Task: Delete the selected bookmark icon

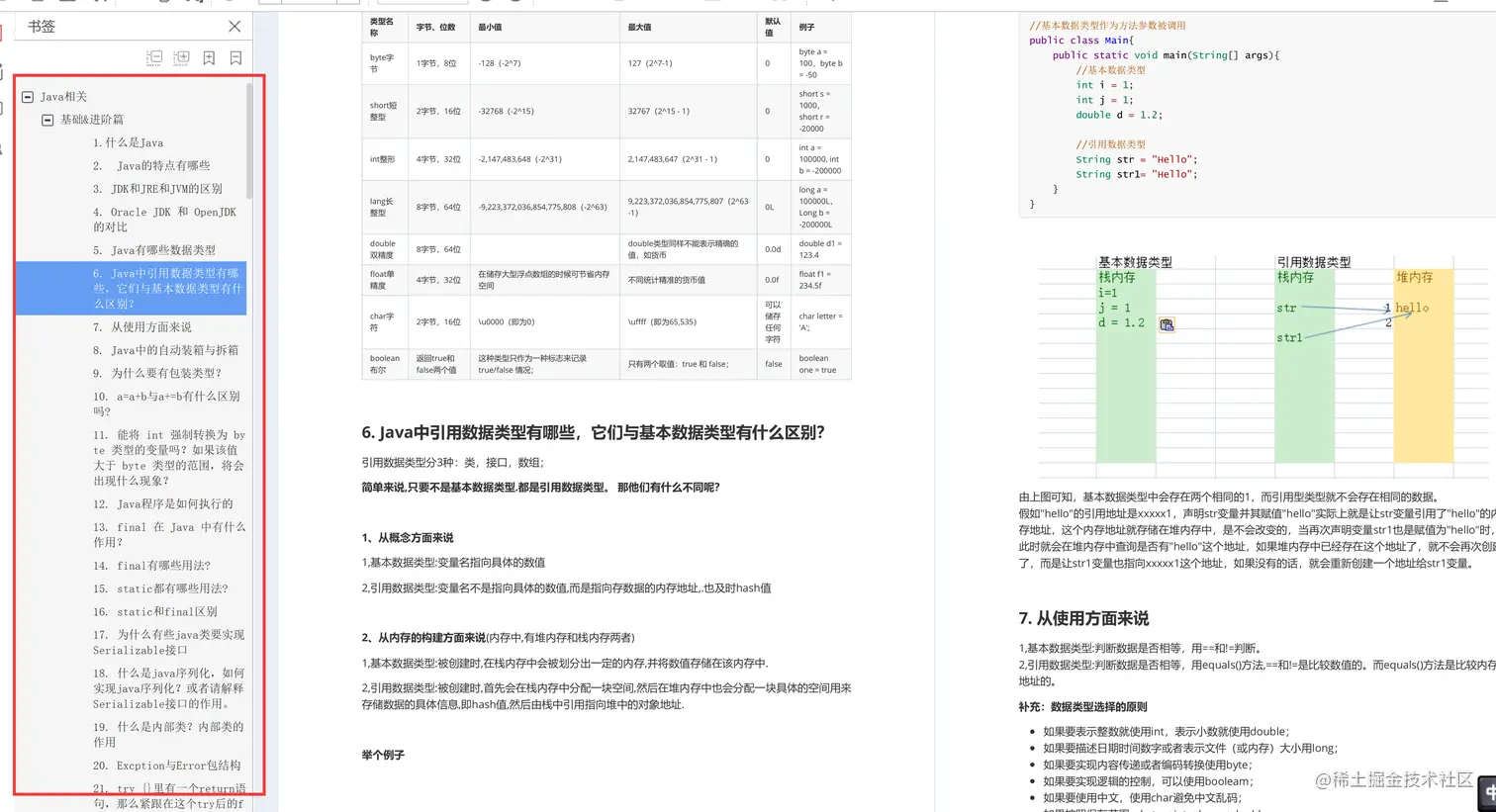Action: point(235,58)
